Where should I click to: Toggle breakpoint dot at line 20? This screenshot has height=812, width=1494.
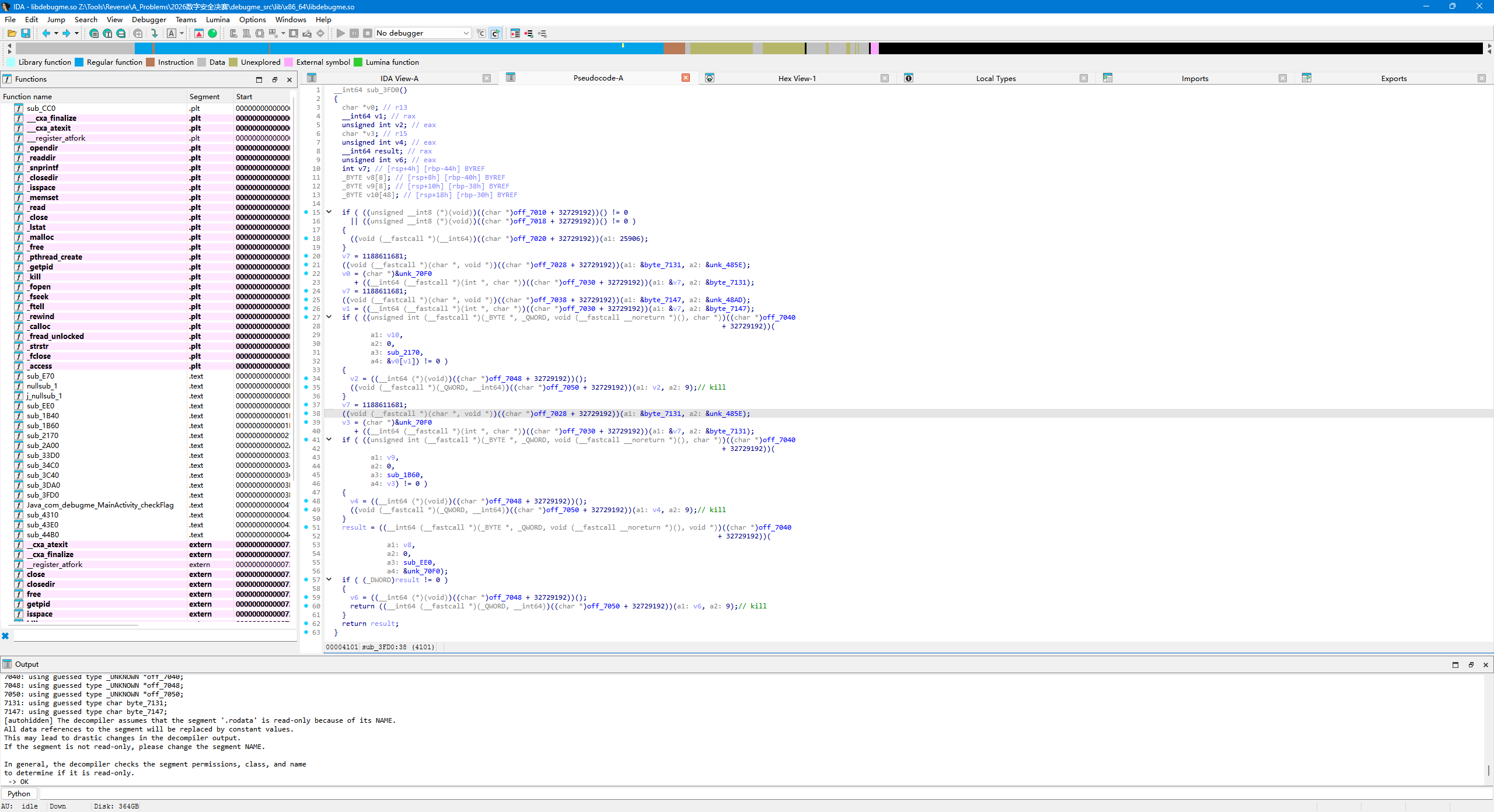(306, 256)
